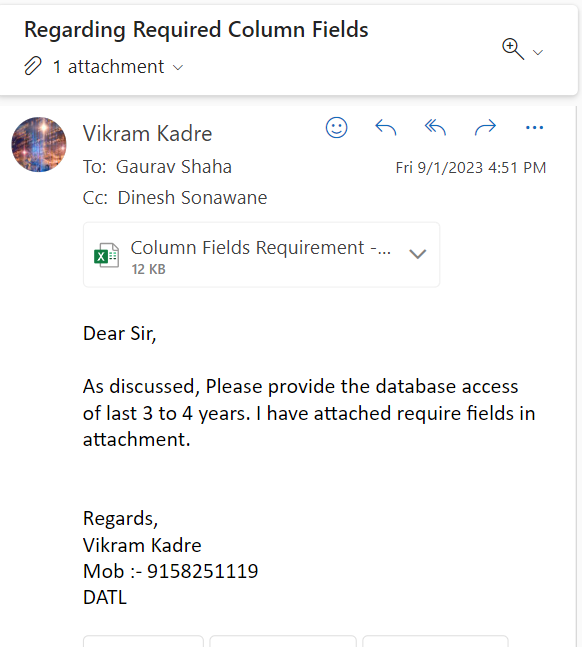
Task: Forward the email message
Action: 485,128
